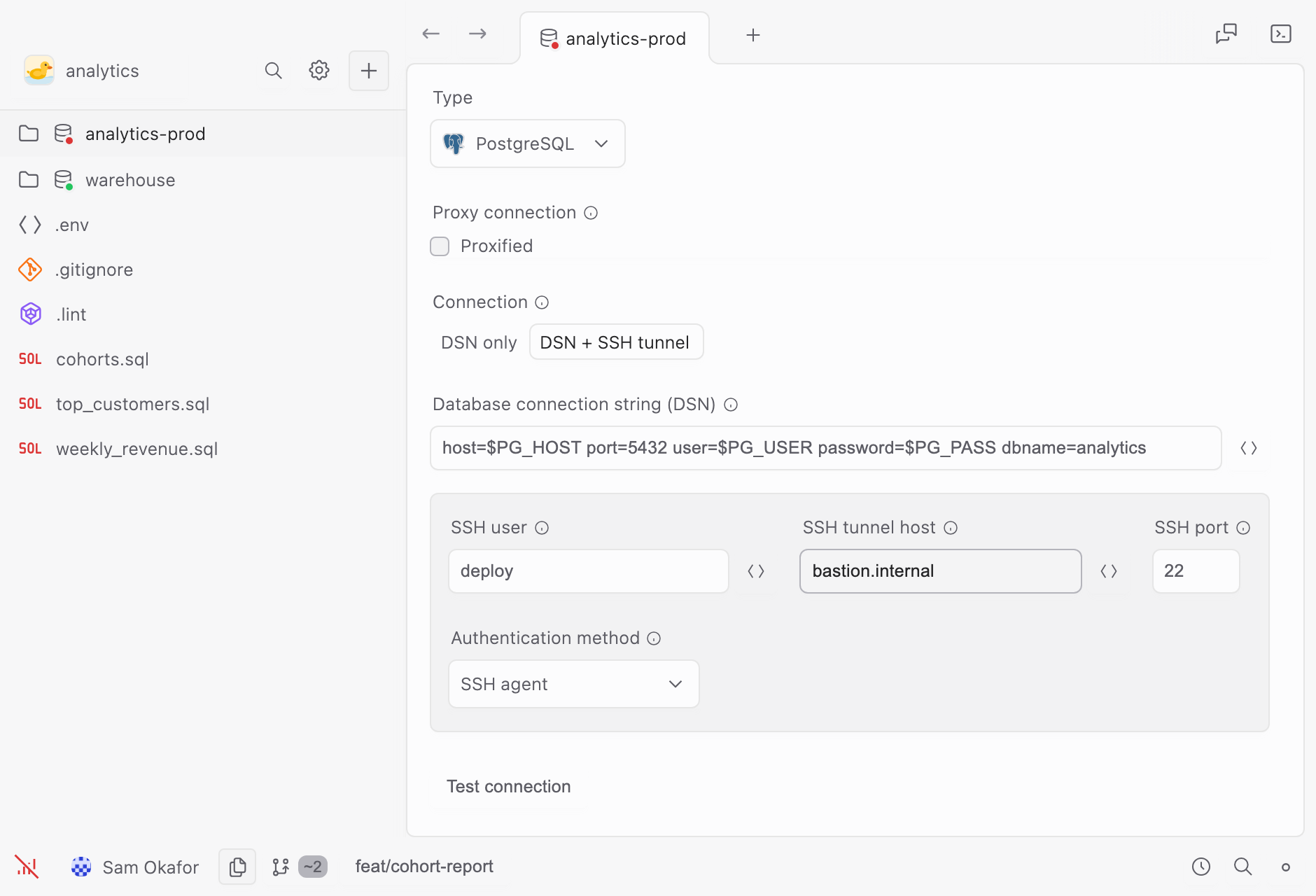The image size is (1316, 896).
Task: Select analytics-prod in the sidebar
Action: pyautogui.click(x=203, y=134)
